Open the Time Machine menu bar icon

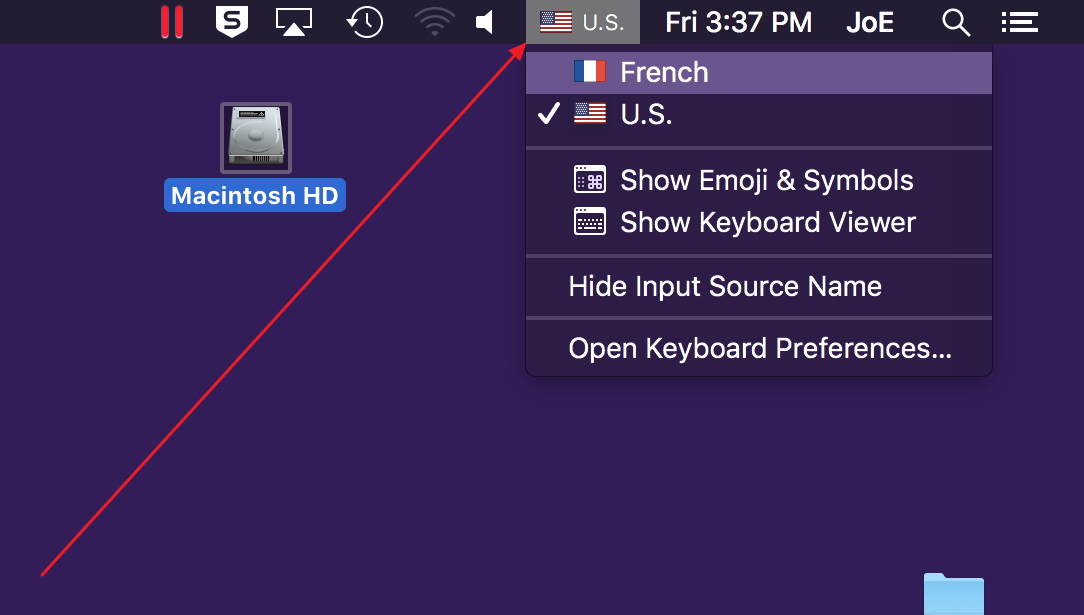(x=365, y=22)
